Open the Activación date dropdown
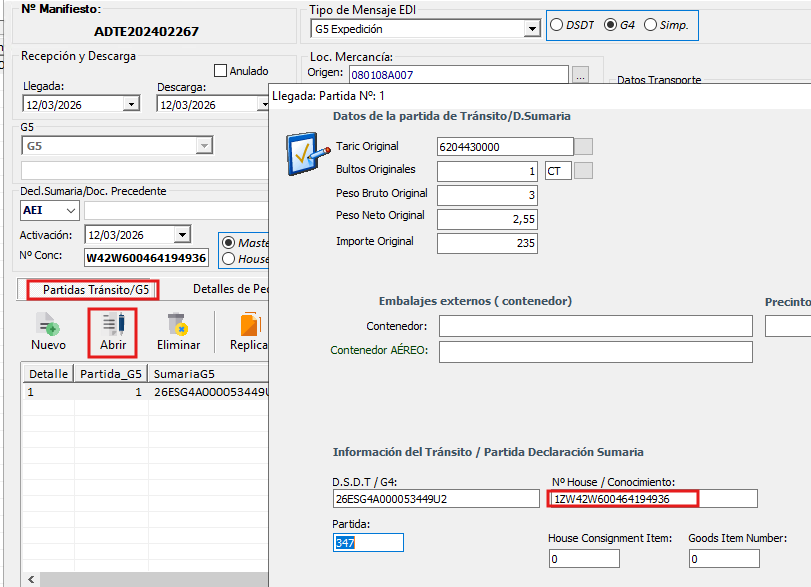Viewport: 811px width, 587px height. [181, 235]
